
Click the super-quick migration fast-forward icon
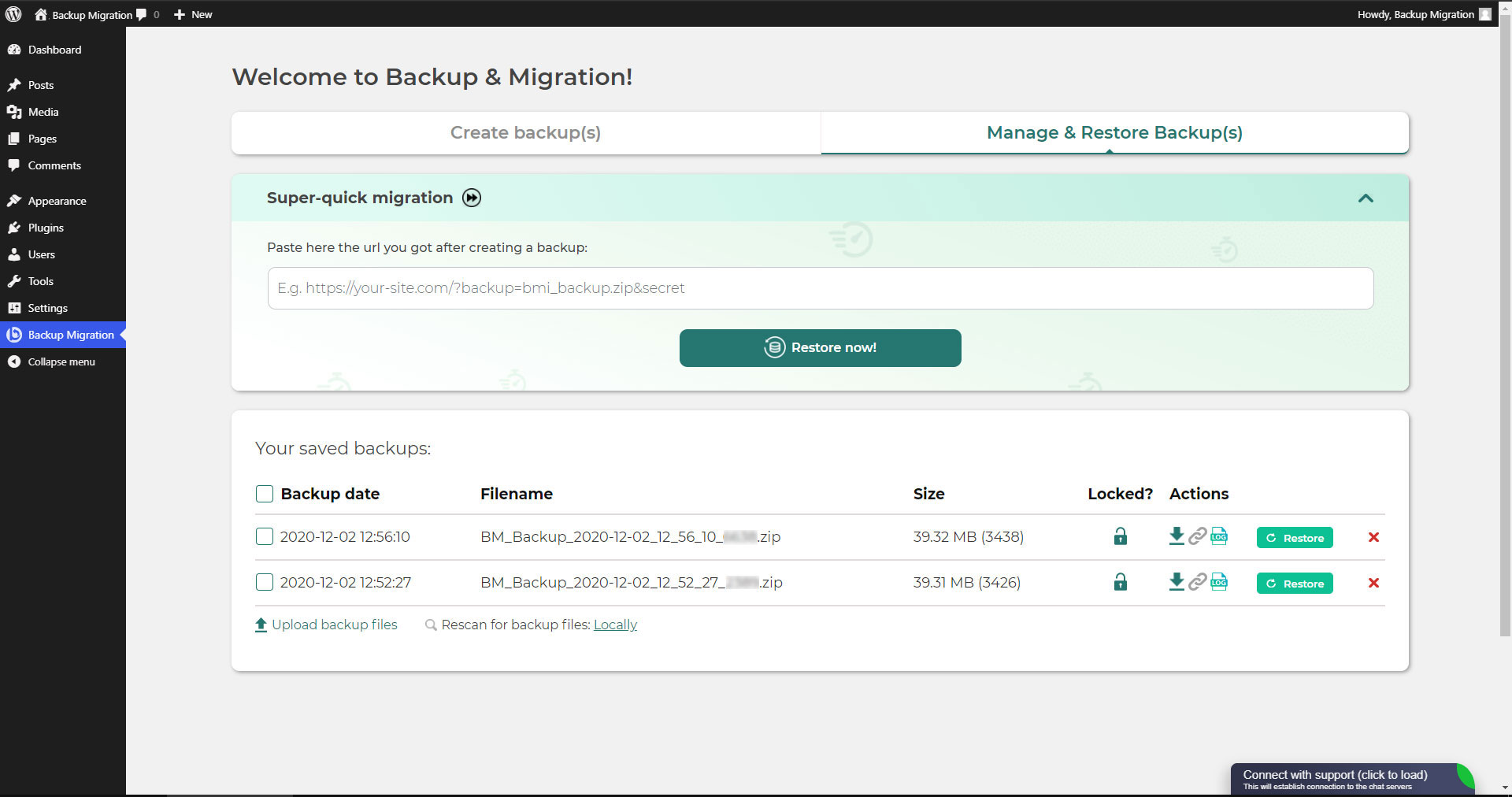pos(472,198)
